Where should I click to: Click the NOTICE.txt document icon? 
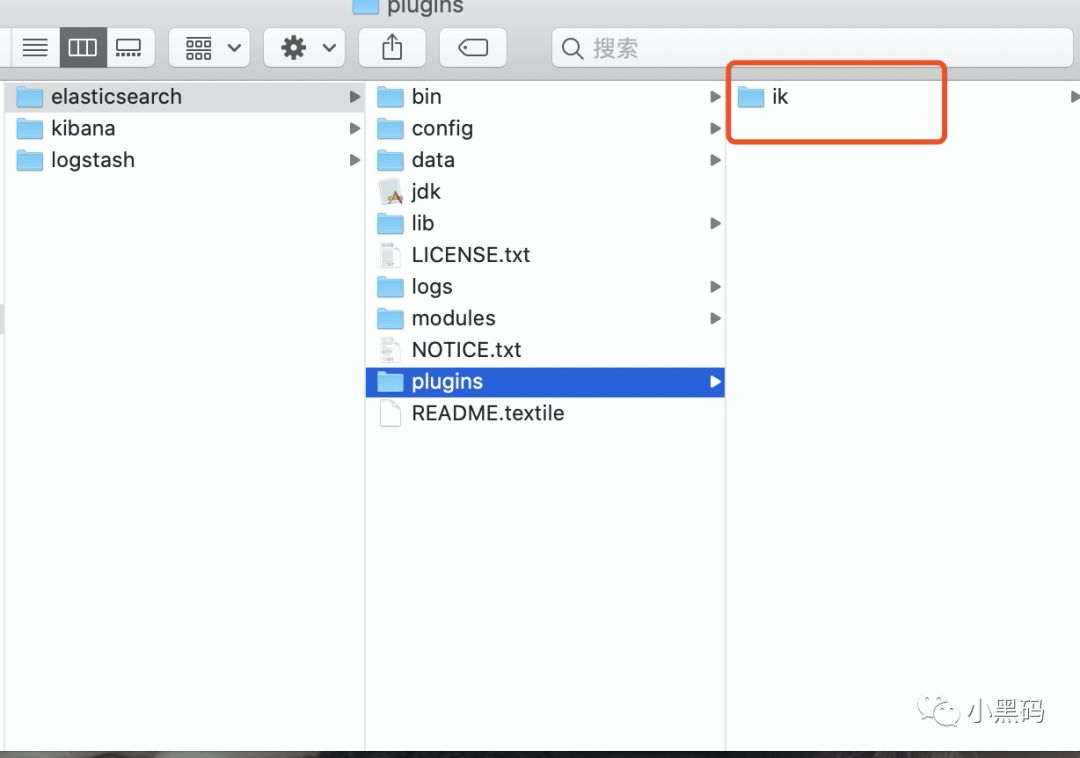tap(391, 350)
